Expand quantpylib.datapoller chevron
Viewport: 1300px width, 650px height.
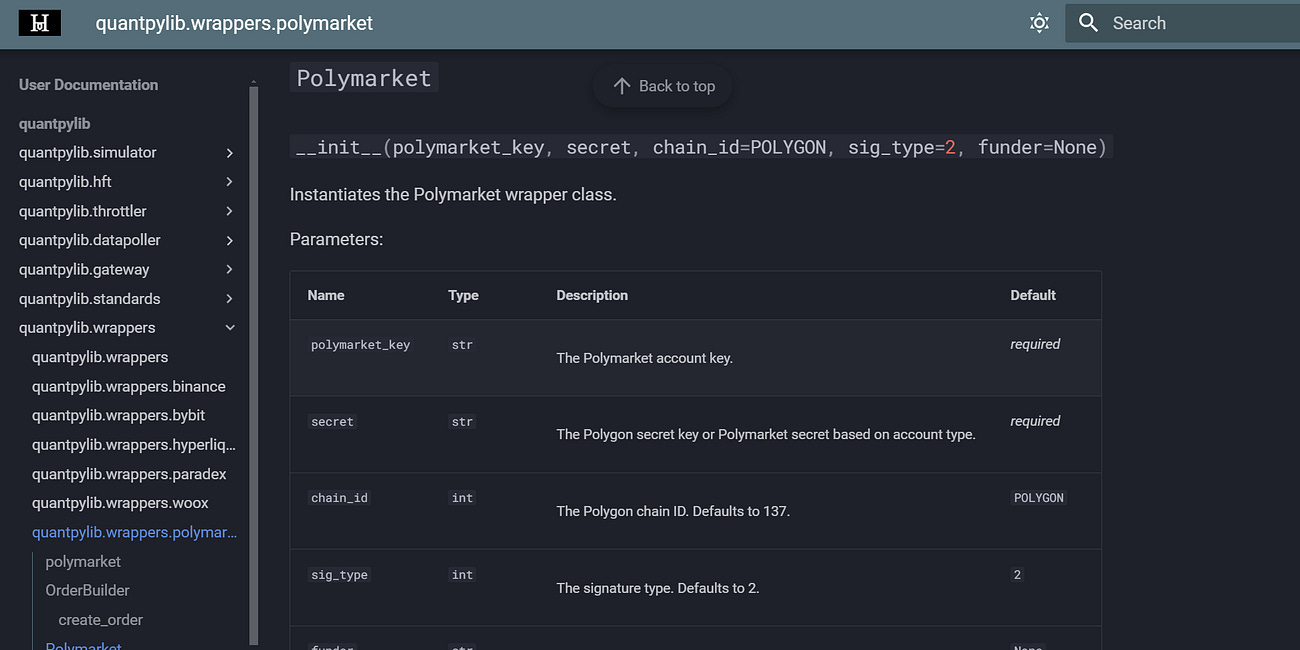click(230, 240)
